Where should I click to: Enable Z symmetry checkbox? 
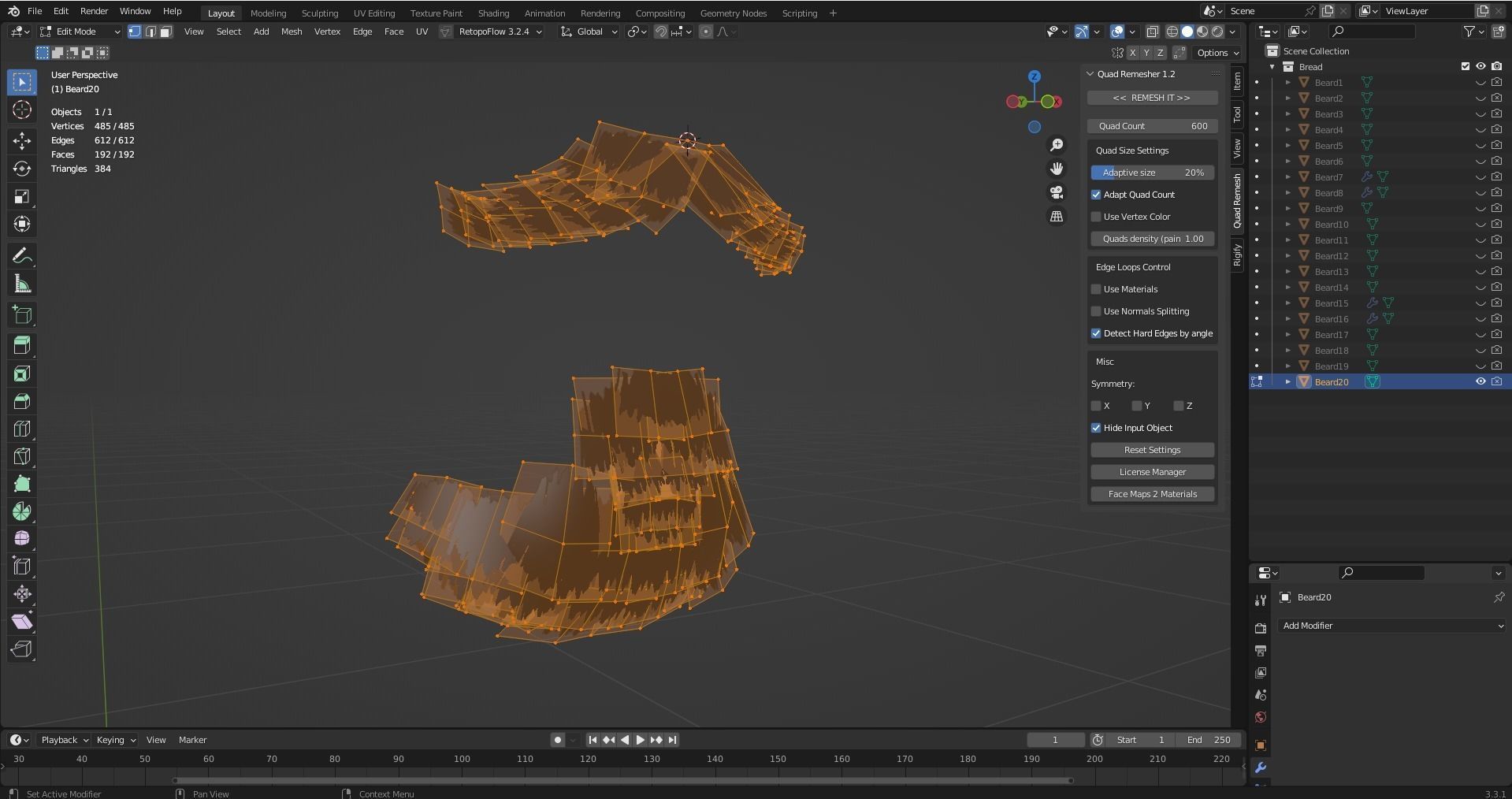1179,406
